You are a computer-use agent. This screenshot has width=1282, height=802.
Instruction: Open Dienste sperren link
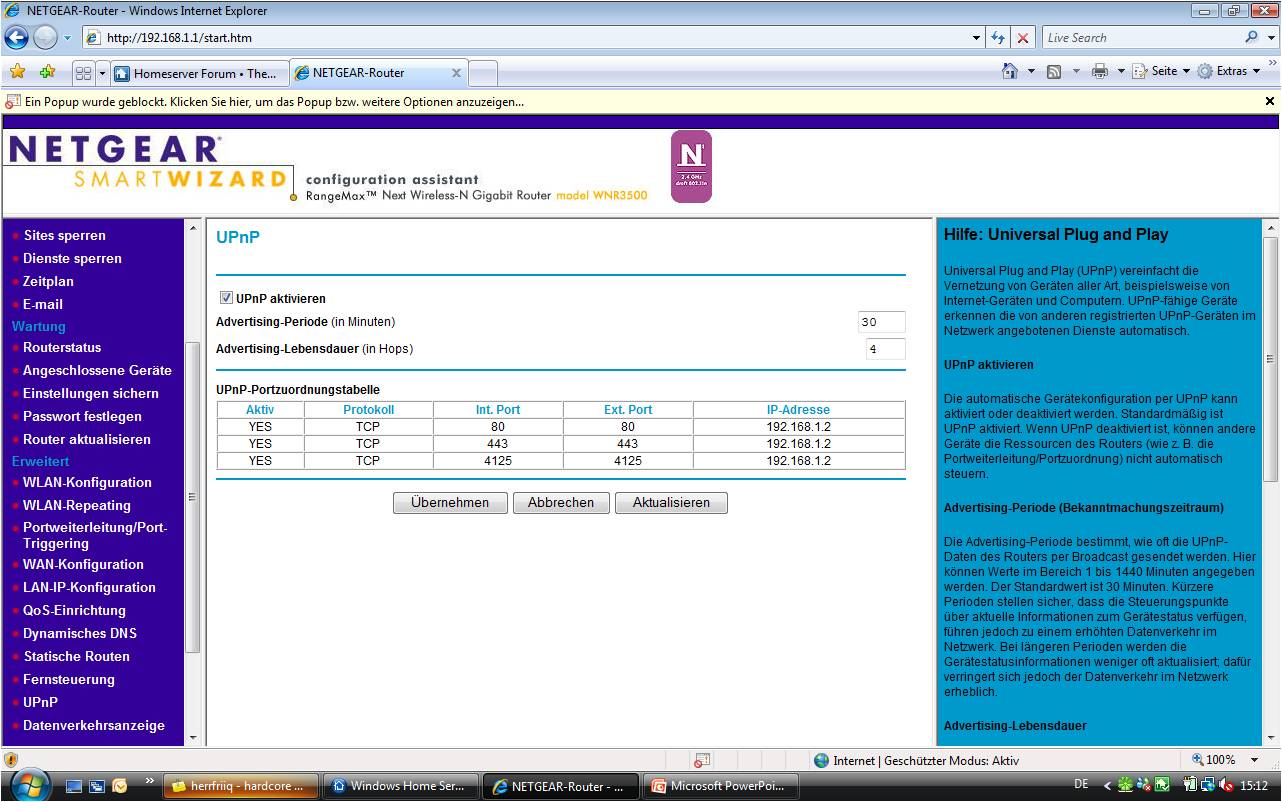click(72, 259)
